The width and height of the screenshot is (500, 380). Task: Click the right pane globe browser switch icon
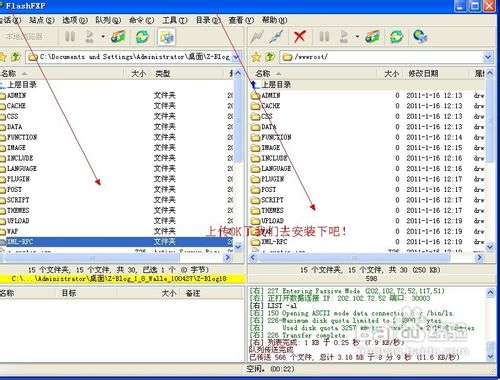click(420, 36)
